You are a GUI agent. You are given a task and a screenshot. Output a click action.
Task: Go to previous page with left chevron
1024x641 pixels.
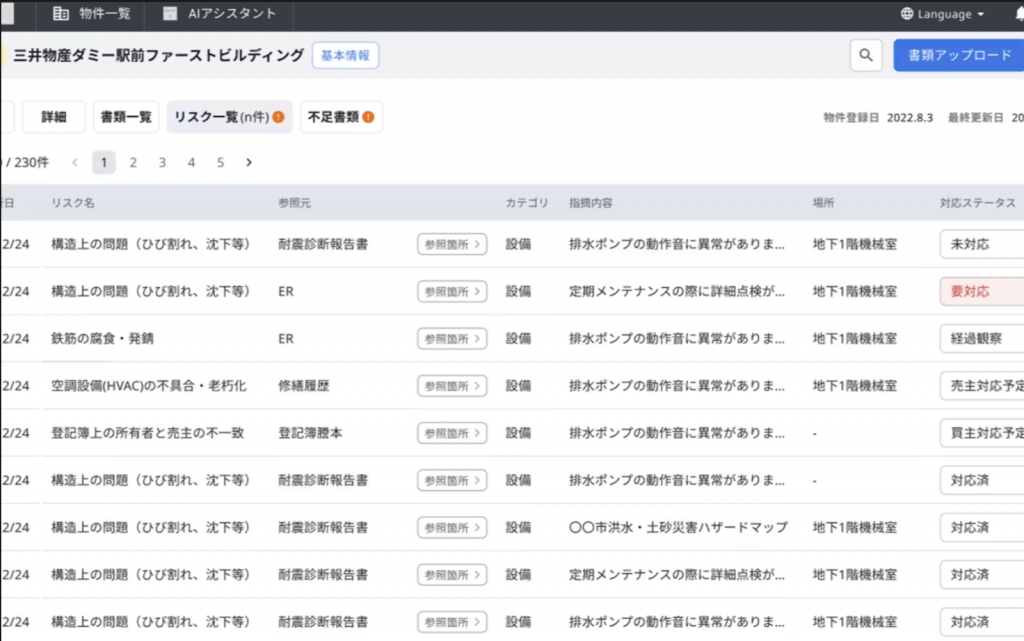pyautogui.click(x=75, y=162)
